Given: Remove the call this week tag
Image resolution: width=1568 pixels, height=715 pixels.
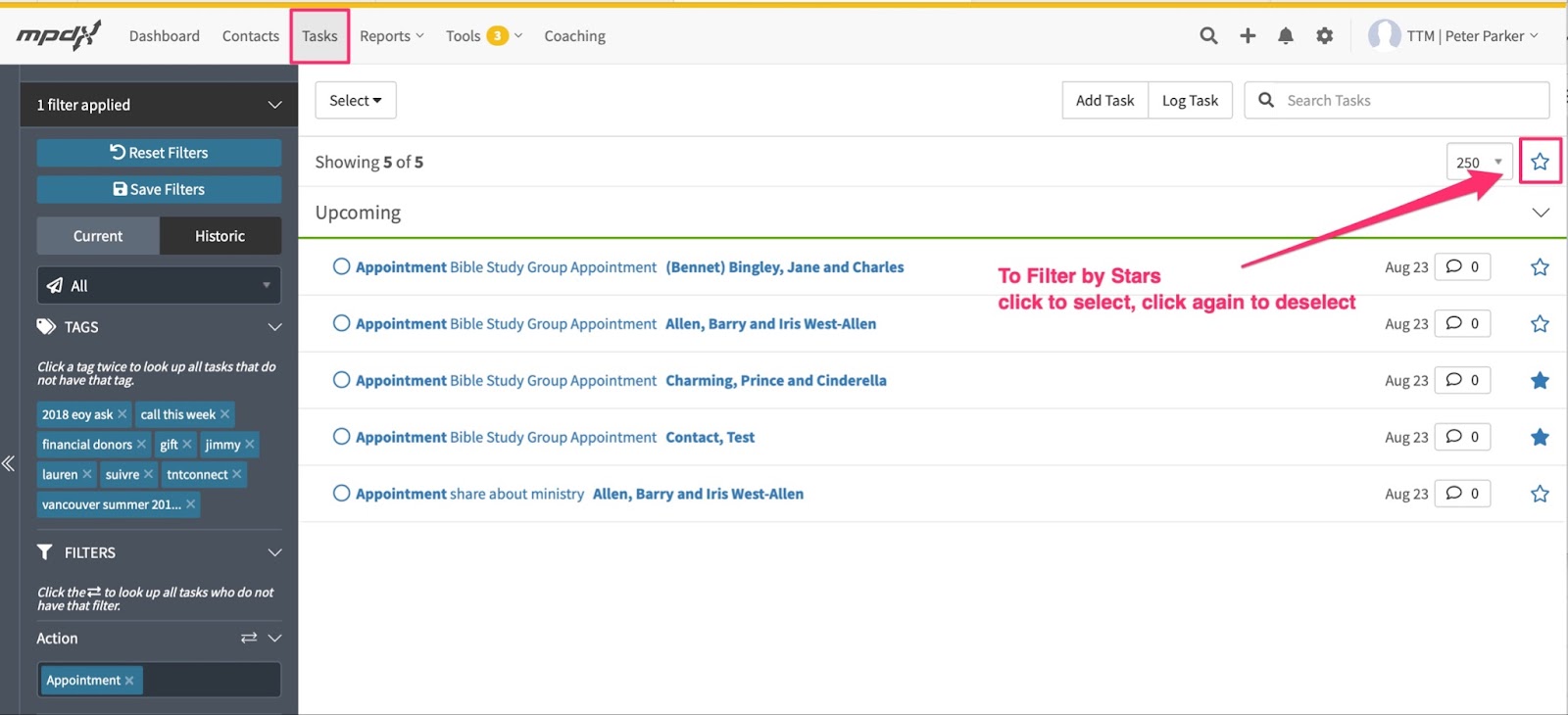Looking at the screenshot, I should [x=224, y=414].
